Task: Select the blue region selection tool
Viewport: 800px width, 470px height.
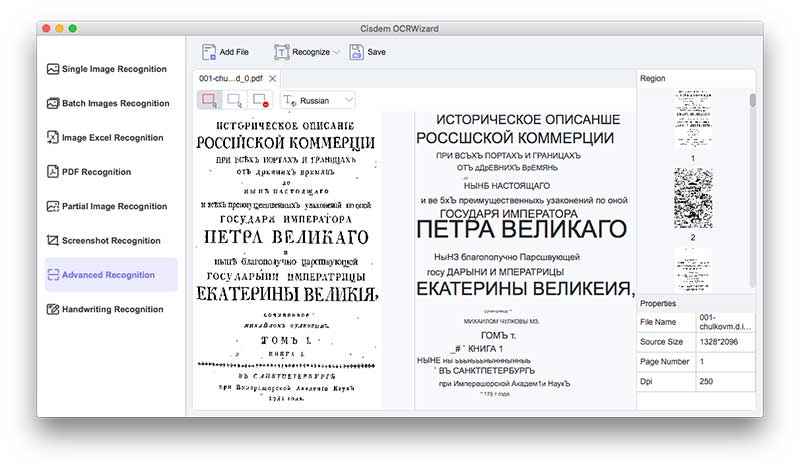Action: [x=235, y=100]
